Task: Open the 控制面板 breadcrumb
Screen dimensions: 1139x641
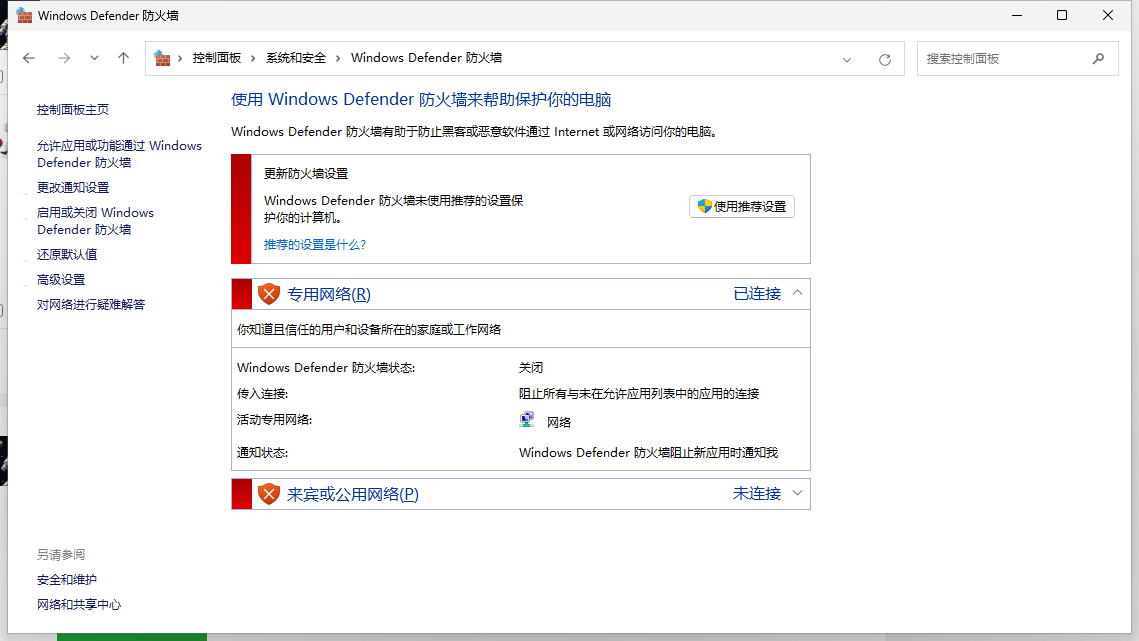Action: pos(216,58)
